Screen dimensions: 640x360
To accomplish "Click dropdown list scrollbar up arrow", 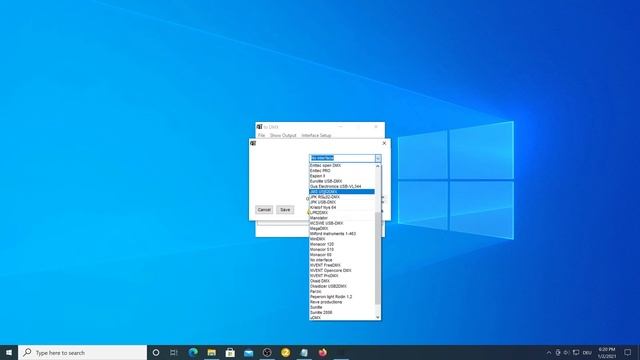I will pos(378,166).
